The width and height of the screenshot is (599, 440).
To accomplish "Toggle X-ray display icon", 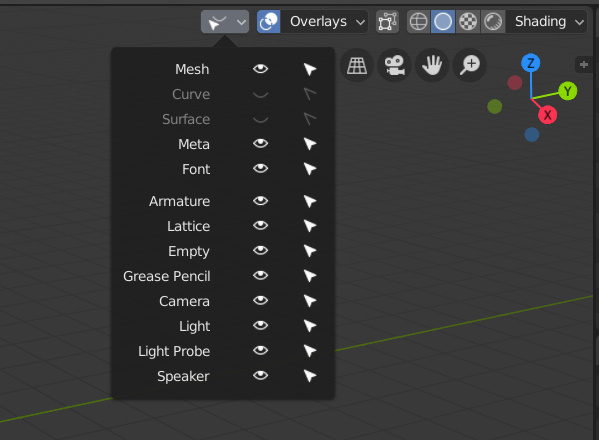I will 387,21.
